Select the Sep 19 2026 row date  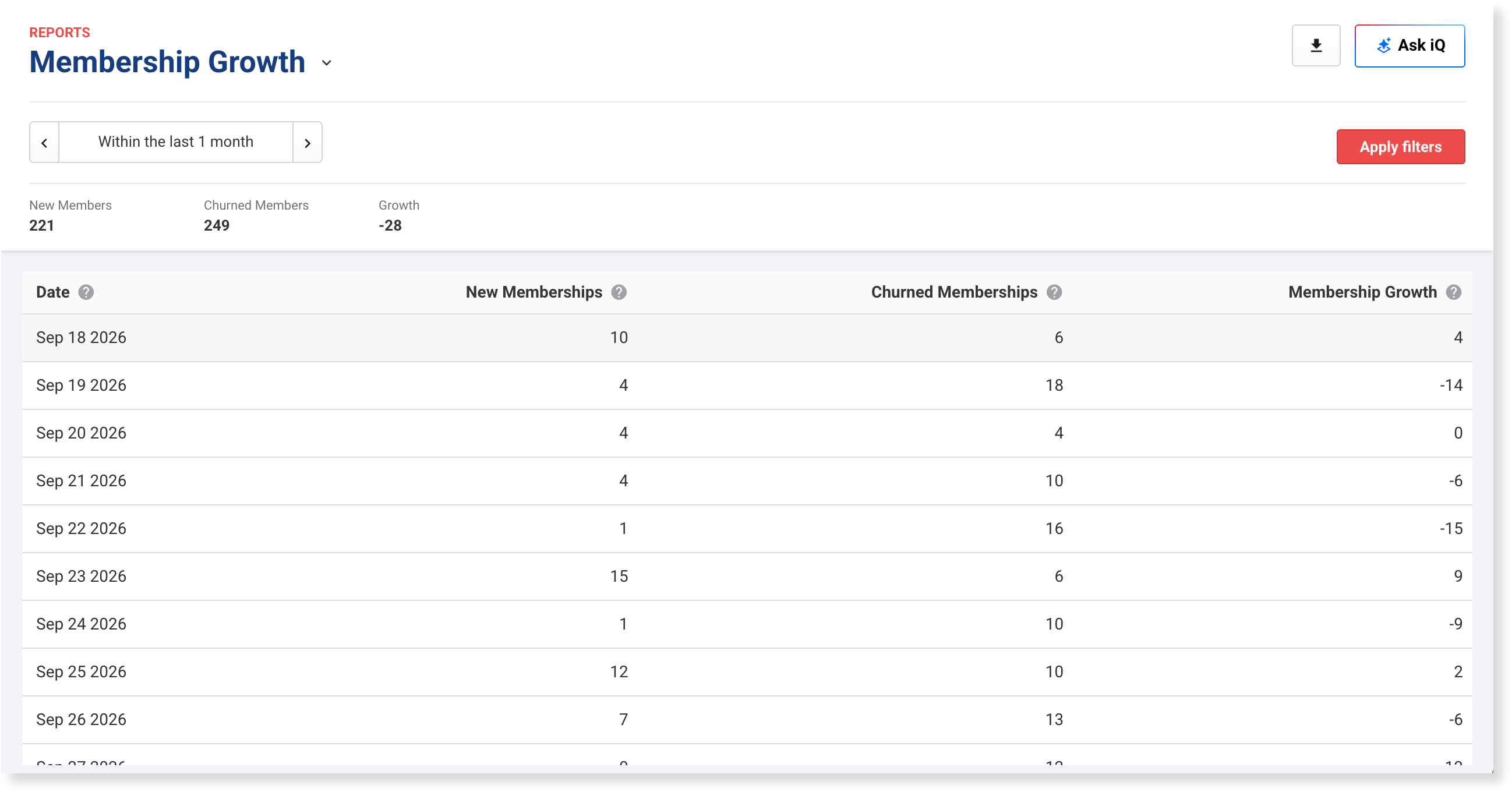pos(81,386)
